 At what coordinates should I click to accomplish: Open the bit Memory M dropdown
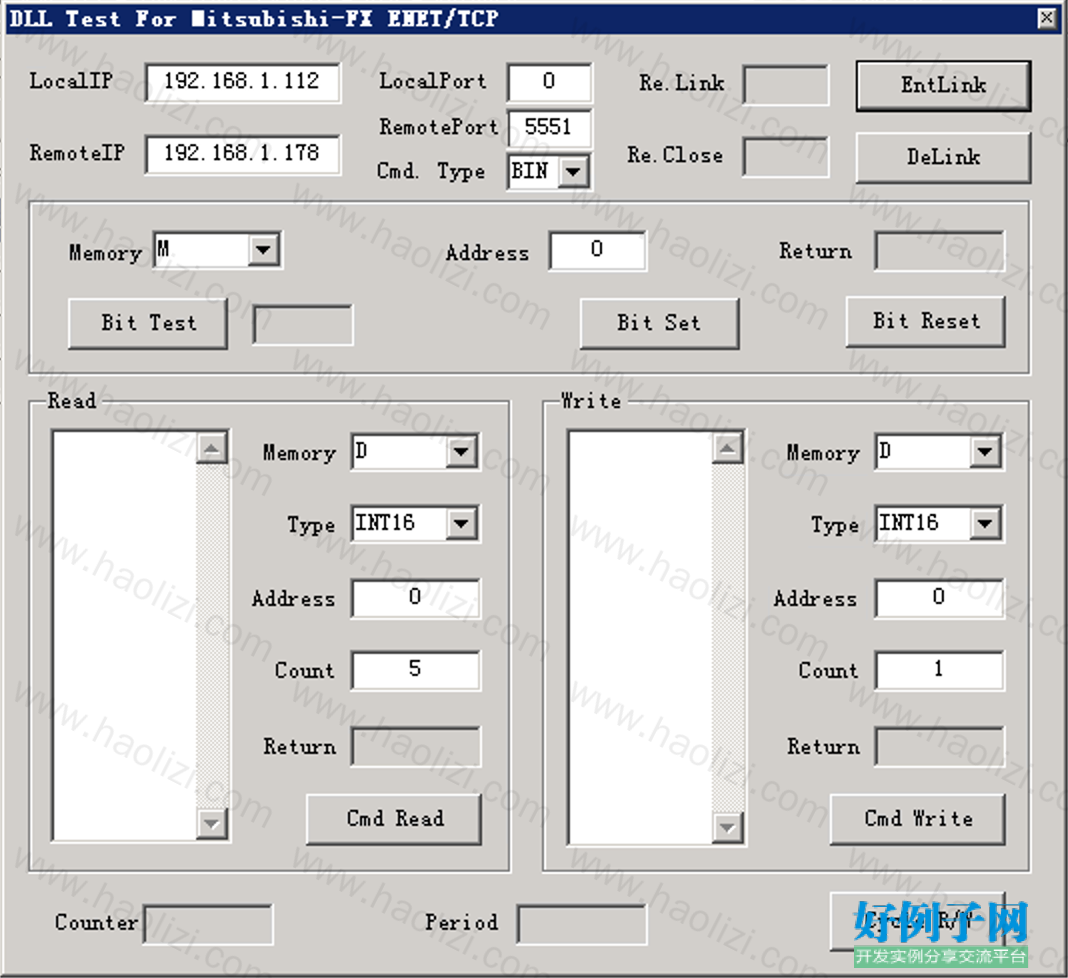pos(264,250)
